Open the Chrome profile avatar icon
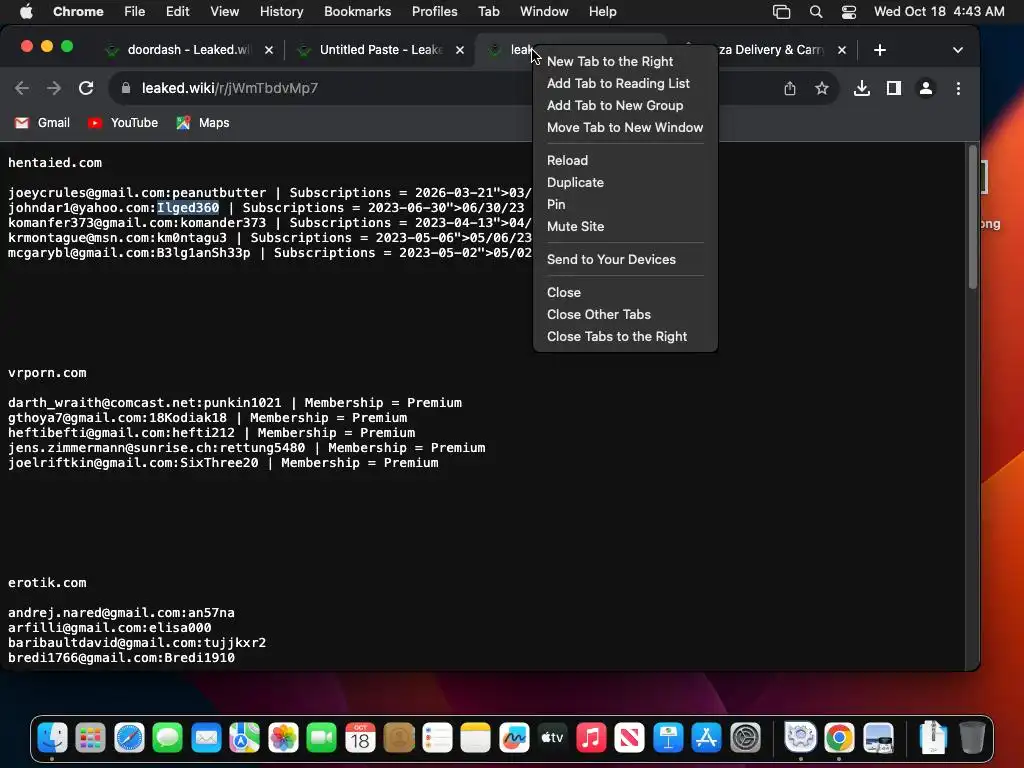Viewport: 1024px width, 768px height. pos(925,88)
